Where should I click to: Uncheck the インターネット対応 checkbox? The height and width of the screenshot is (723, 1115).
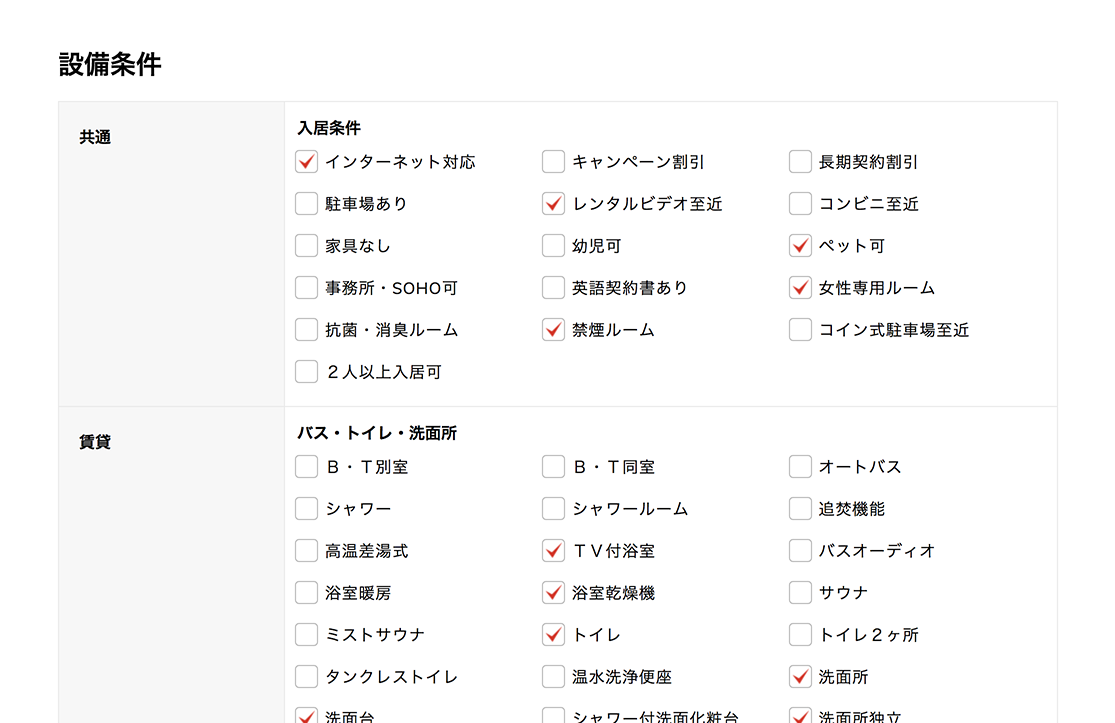tap(307, 162)
